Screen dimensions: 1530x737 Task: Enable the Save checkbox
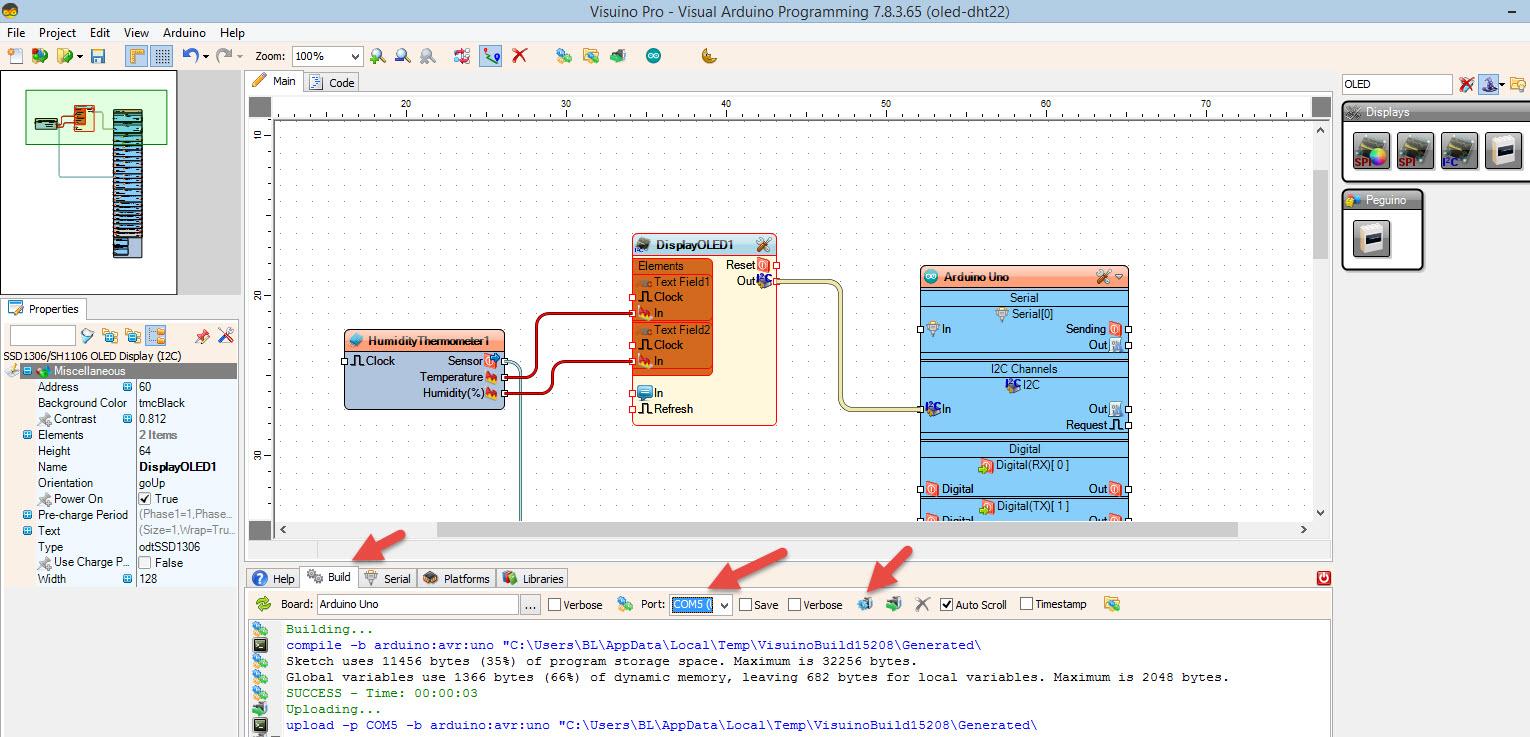click(x=745, y=605)
